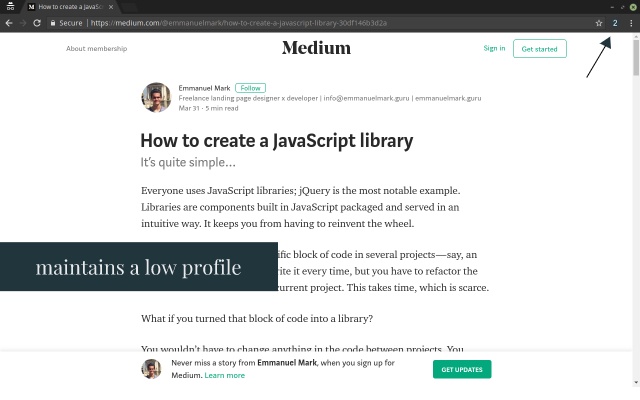Open the top-left window menu icon

coord(10,7)
